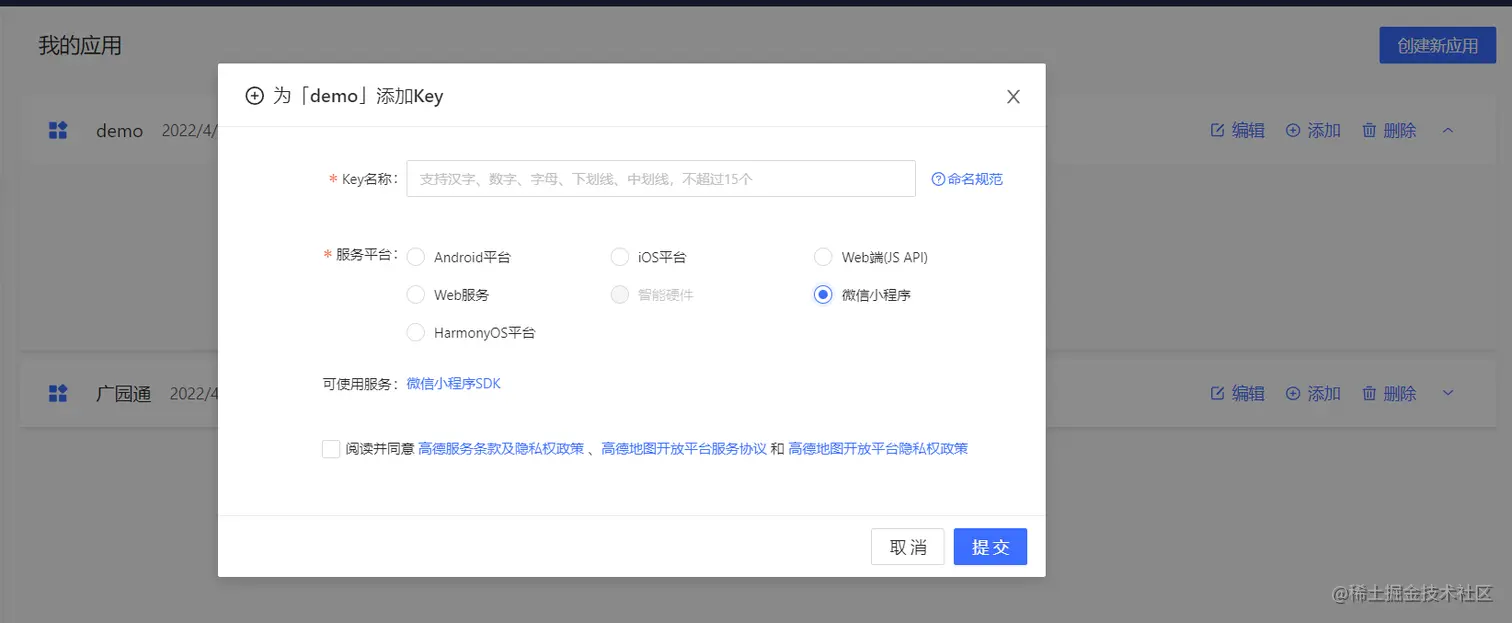Collapse the demo app row chevron

click(1448, 130)
